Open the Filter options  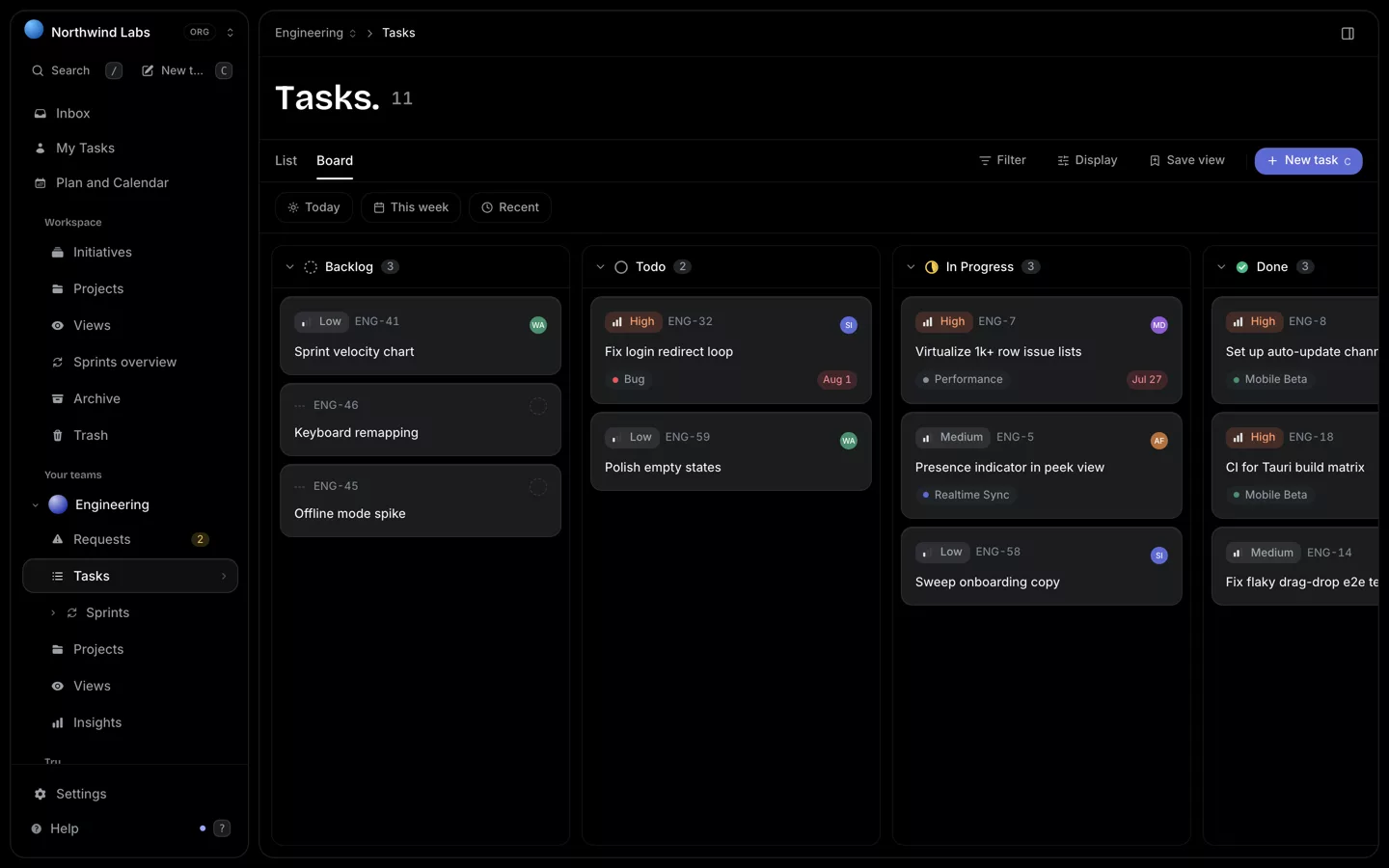point(1002,160)
